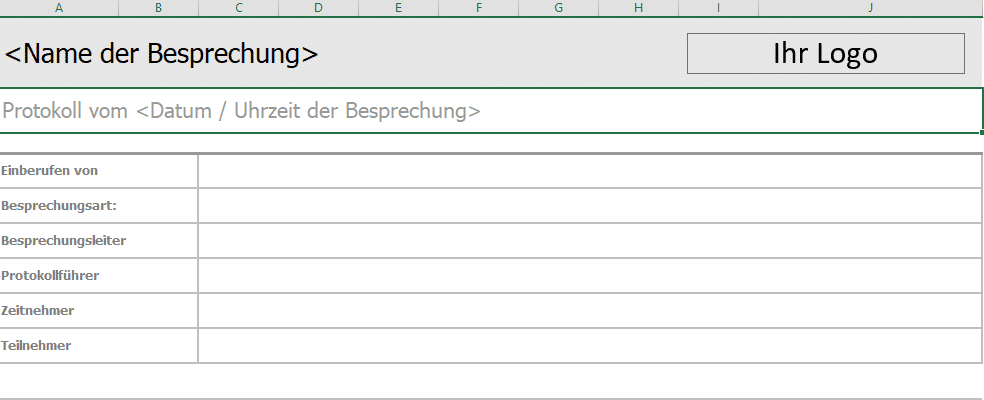Select the 'Besprechungsleiter' label cell

pos(99,241)
